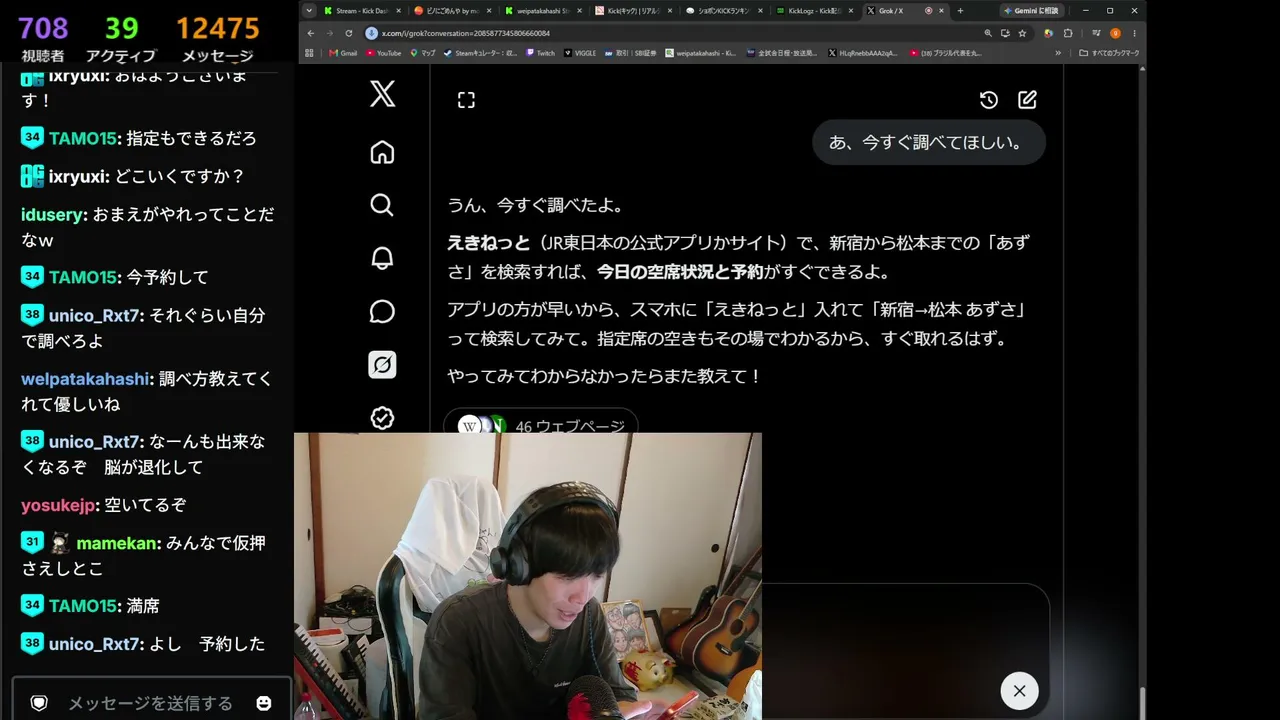The height and width of the screenshot is (720, 1280).
Task: Switch to the KickLogz tab
Action: pos(812,11)
